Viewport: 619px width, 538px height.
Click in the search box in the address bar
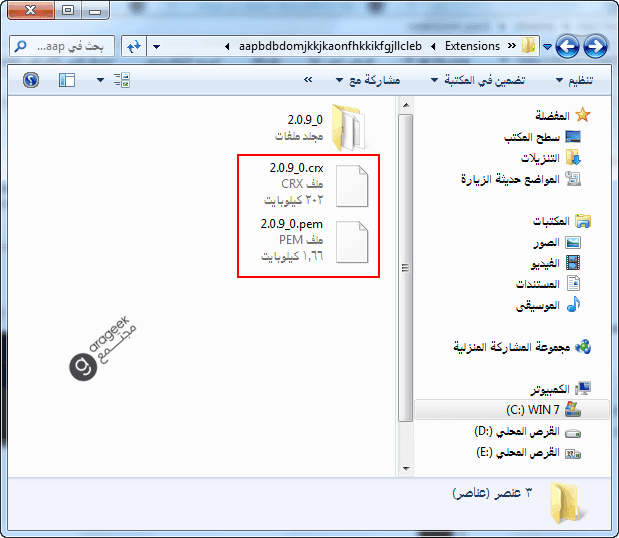click(60, 46)
